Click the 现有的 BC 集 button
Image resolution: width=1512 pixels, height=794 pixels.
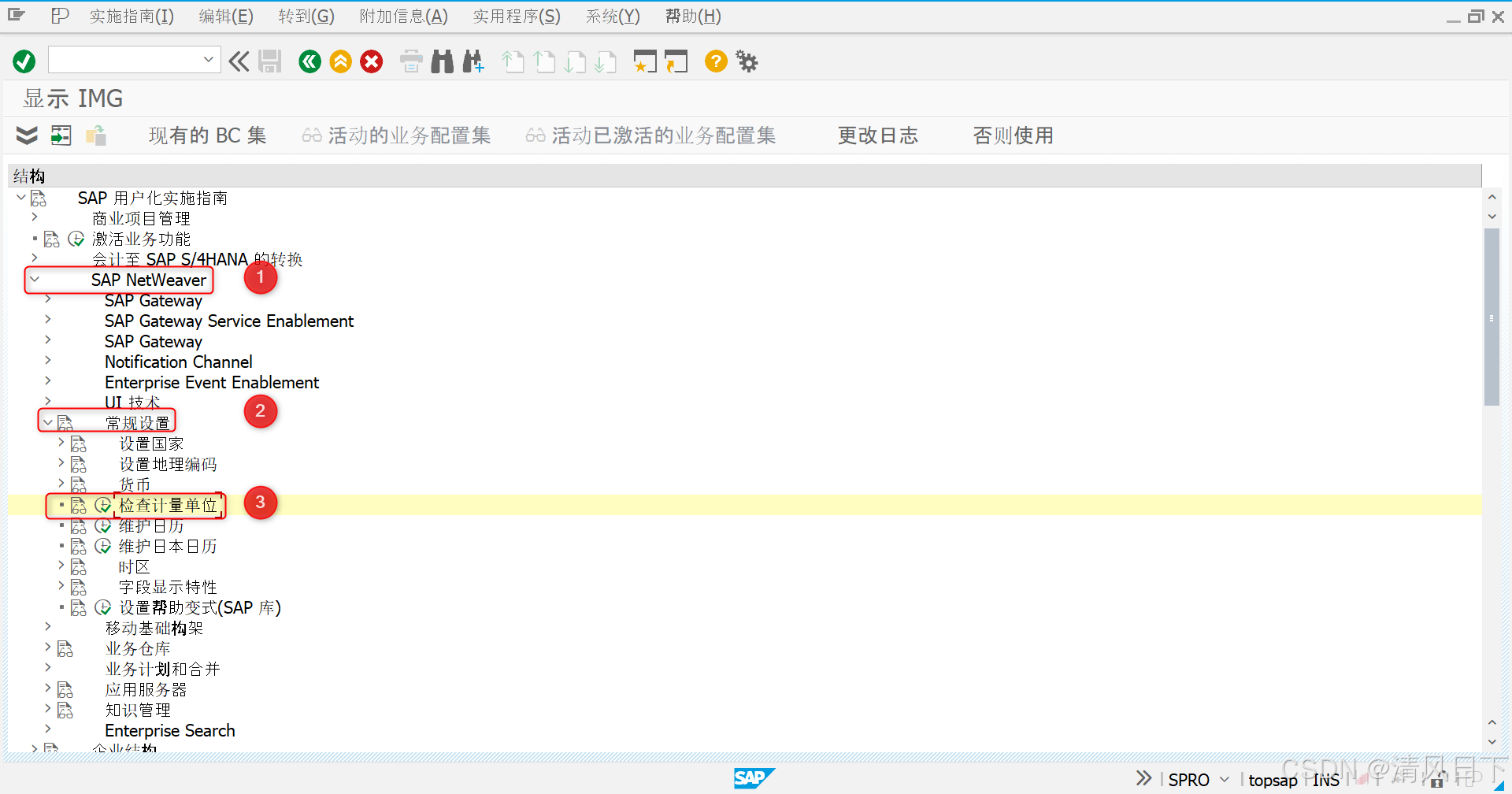[208, 135]
